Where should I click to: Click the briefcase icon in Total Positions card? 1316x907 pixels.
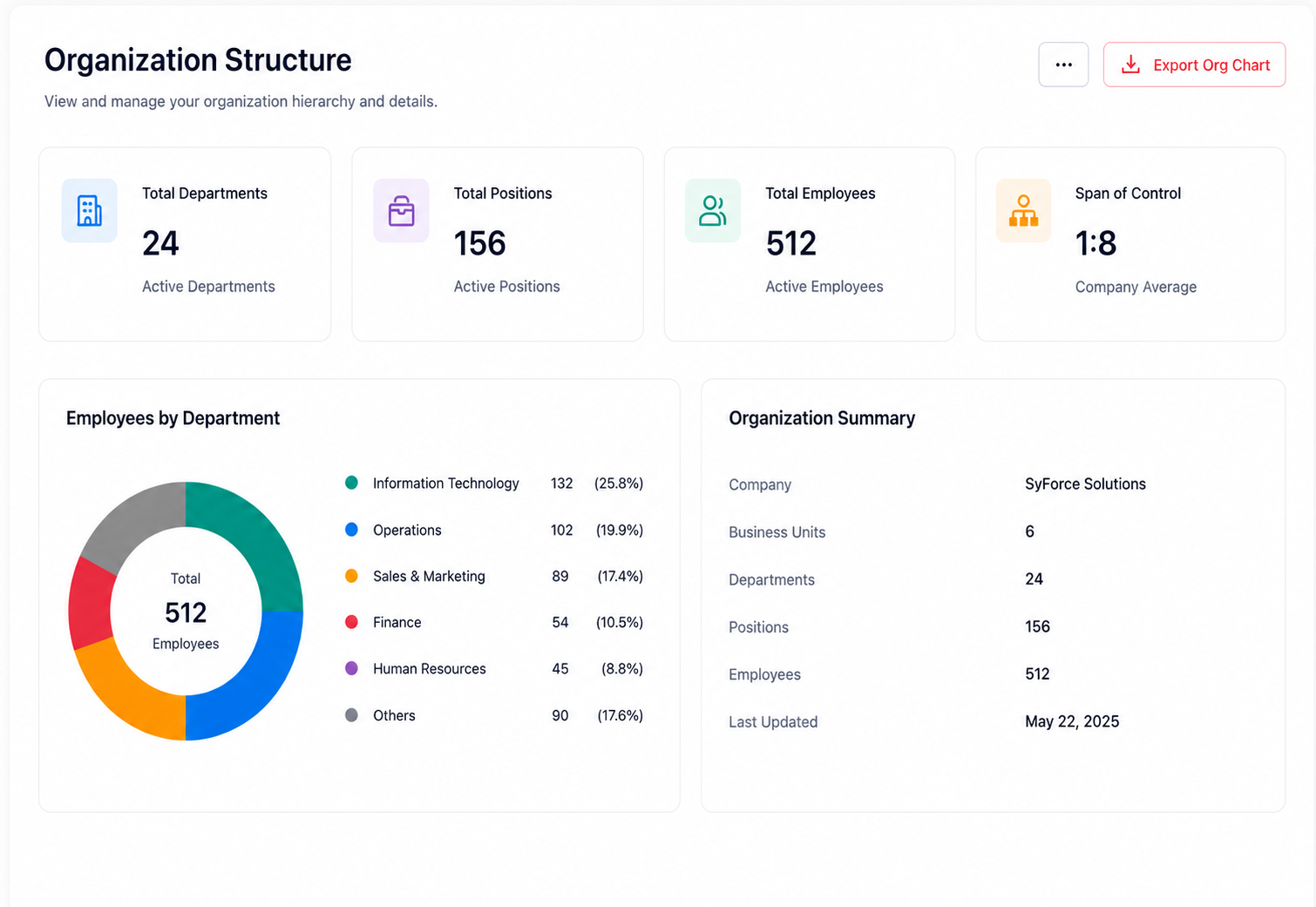click(x=401, y=211)
